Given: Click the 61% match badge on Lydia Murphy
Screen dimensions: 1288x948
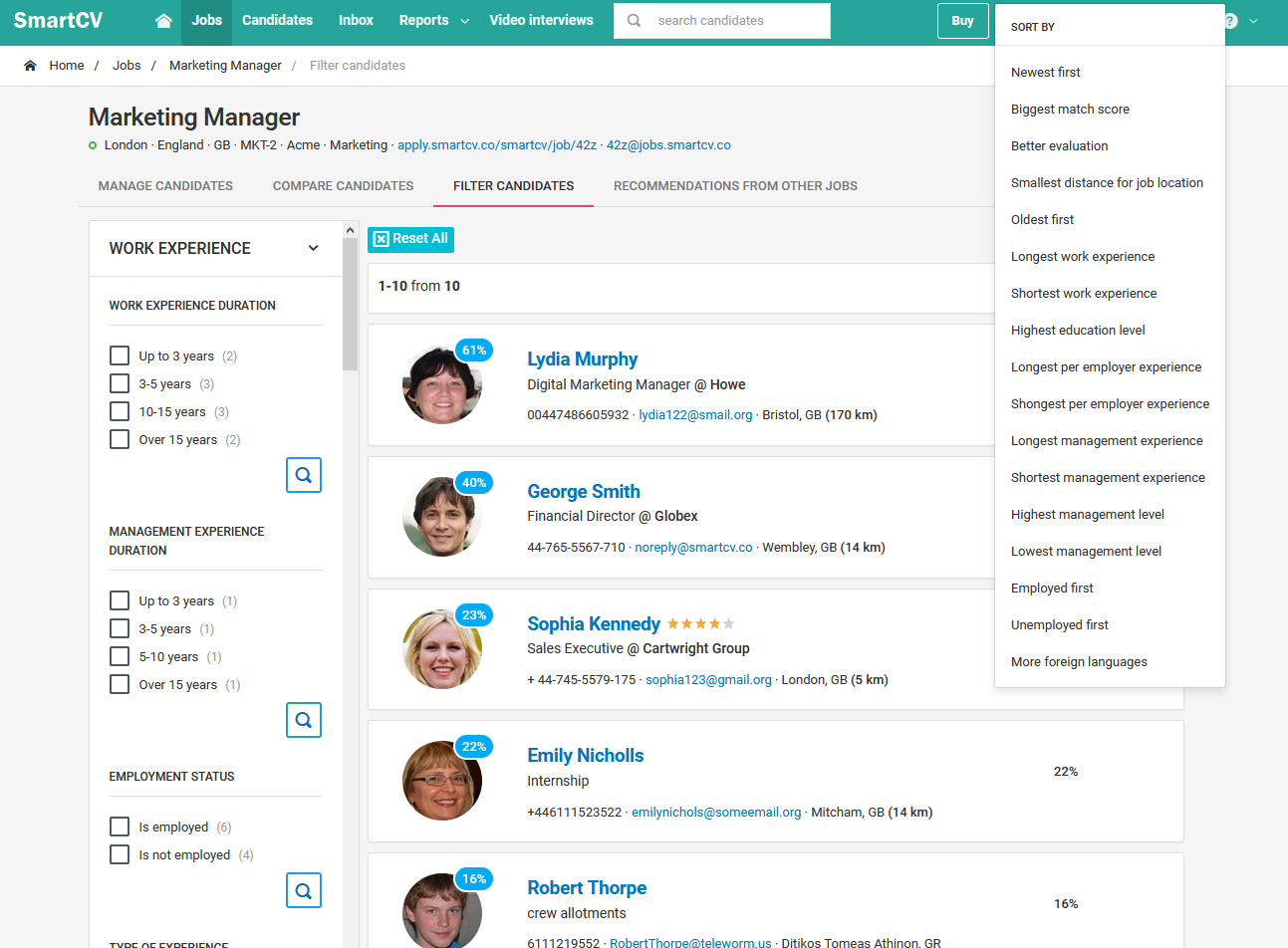Looking at the screenshot, I should tap(474, 351).
